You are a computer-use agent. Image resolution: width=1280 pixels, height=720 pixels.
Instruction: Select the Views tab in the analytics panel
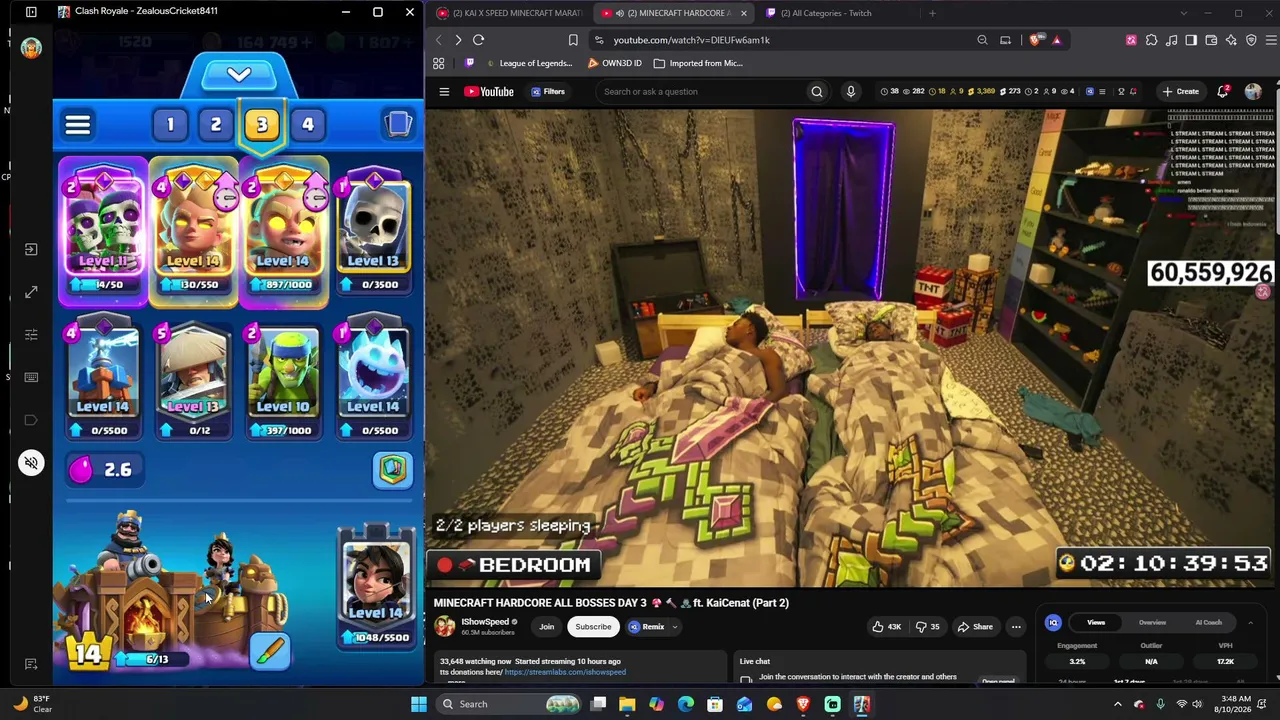tap(1096, 623)
